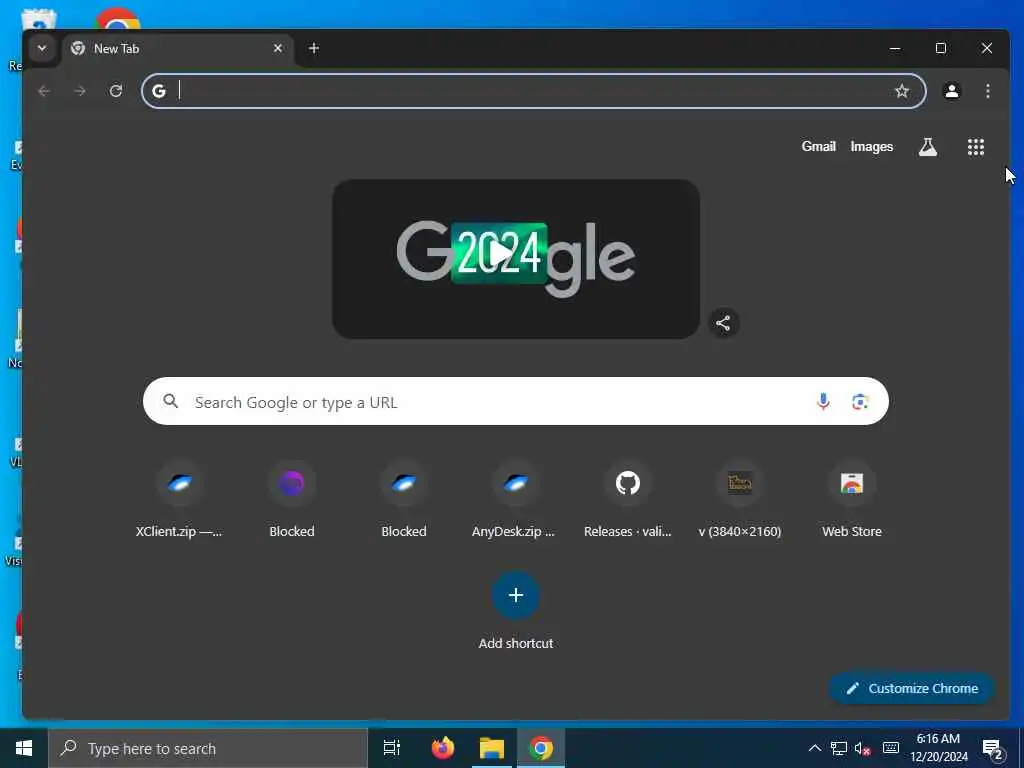This screenshot has width=1024, height=768.
Task: Open a new tab with plus button
Action: click(314, 48)
